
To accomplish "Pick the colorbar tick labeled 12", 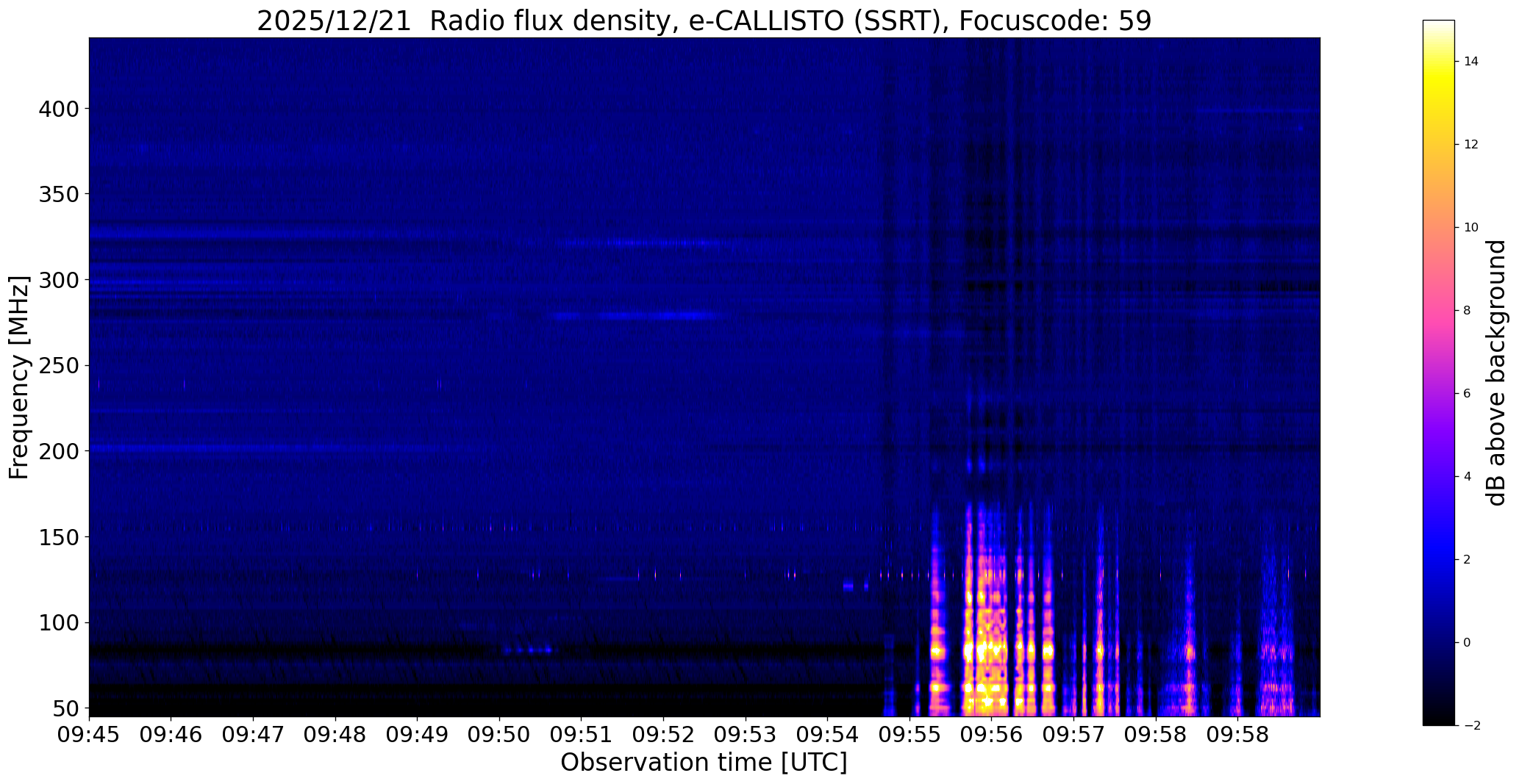I will (1471, 145).
